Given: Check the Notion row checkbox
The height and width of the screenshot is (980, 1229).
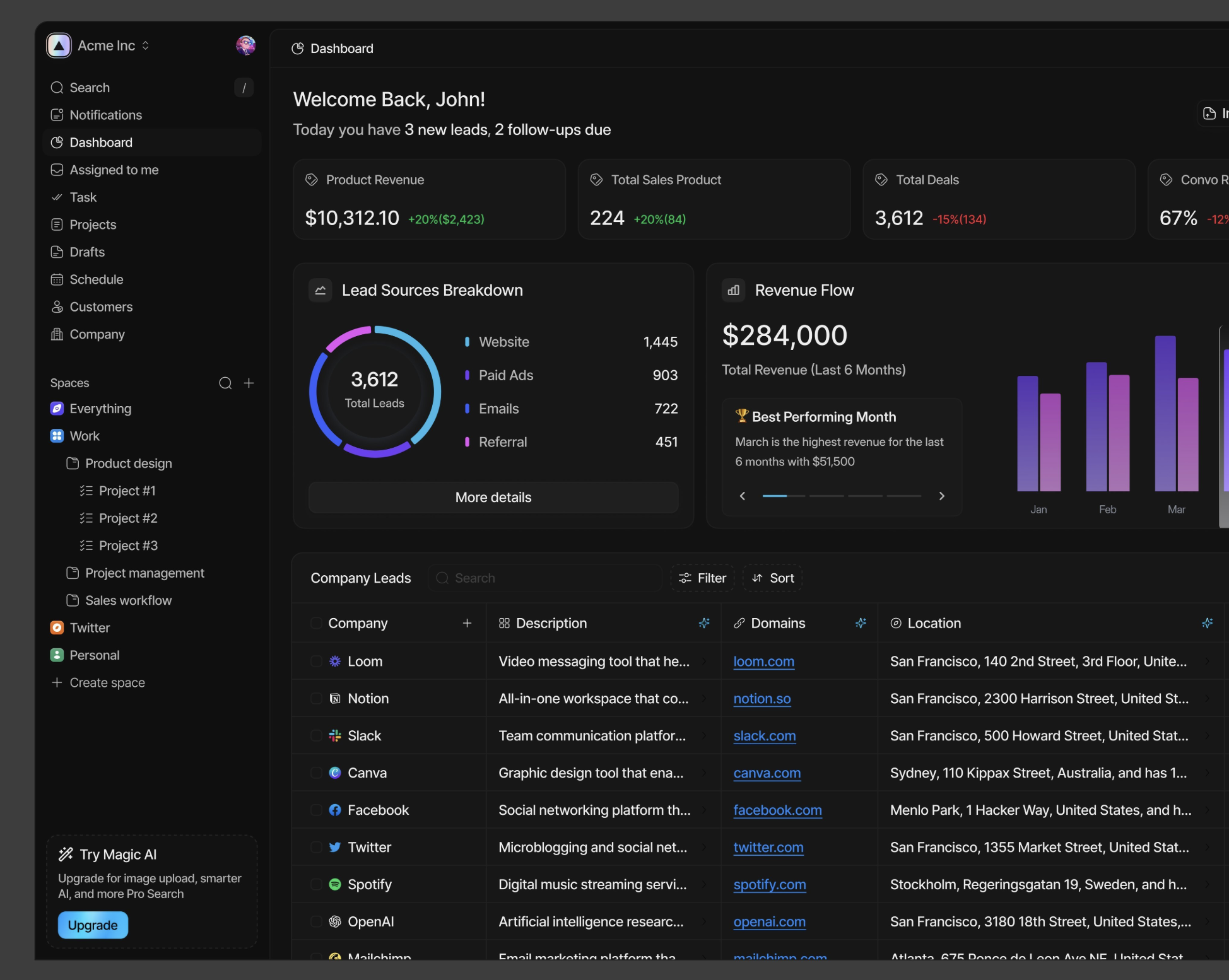Looking at the screenshot, I should pos(316,698).
